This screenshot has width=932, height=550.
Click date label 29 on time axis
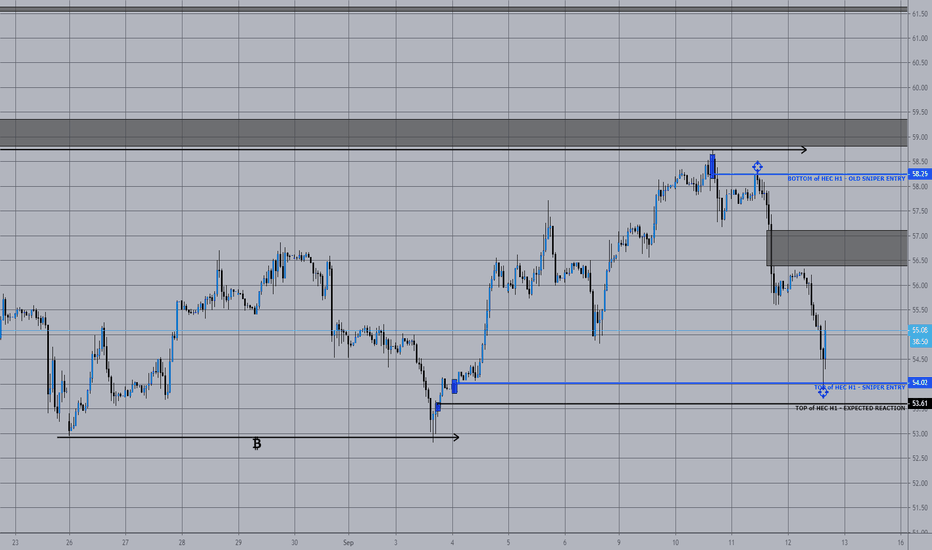[238, 542]
